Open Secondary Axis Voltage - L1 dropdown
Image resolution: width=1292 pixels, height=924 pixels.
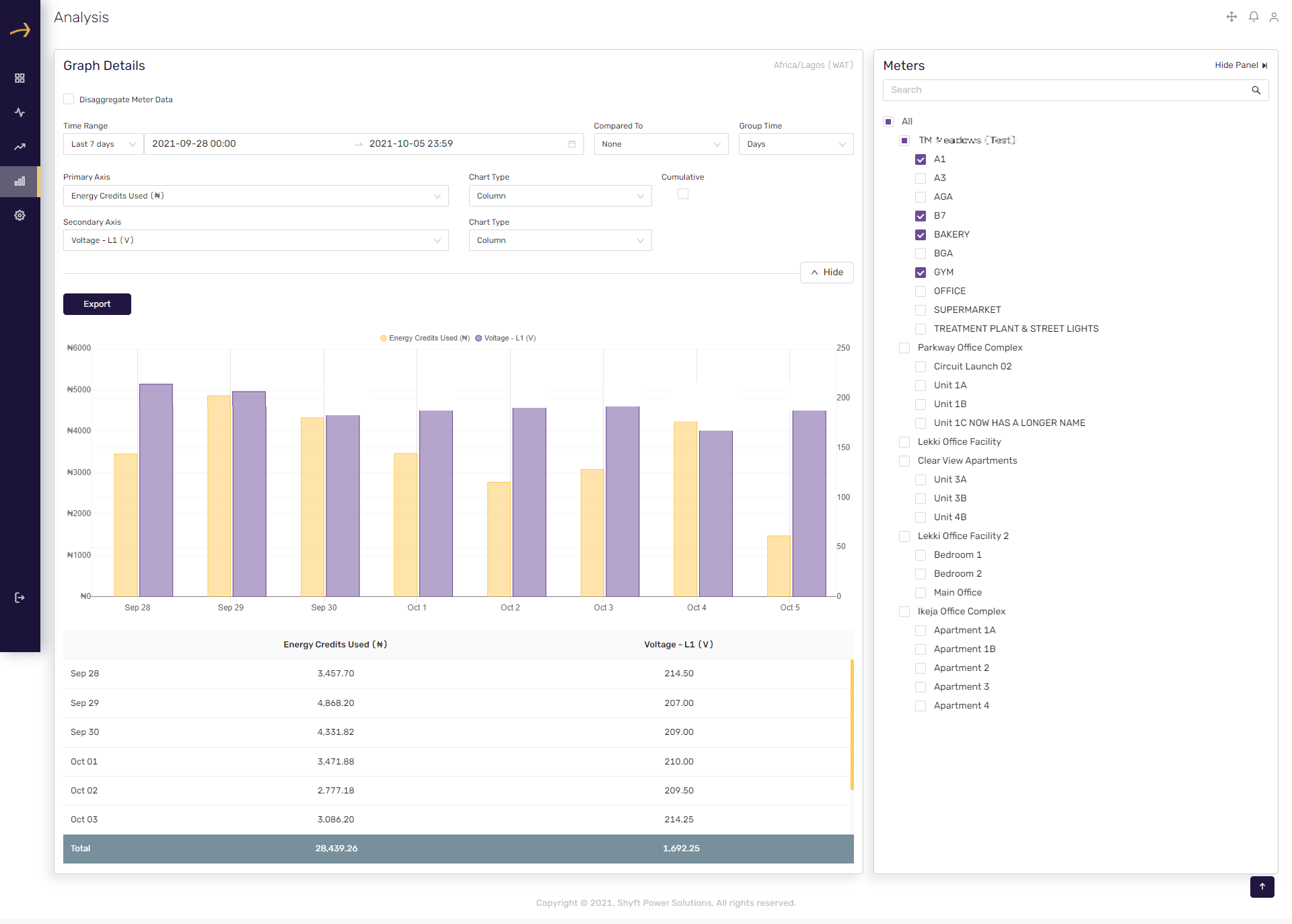(x=256, y=240)
